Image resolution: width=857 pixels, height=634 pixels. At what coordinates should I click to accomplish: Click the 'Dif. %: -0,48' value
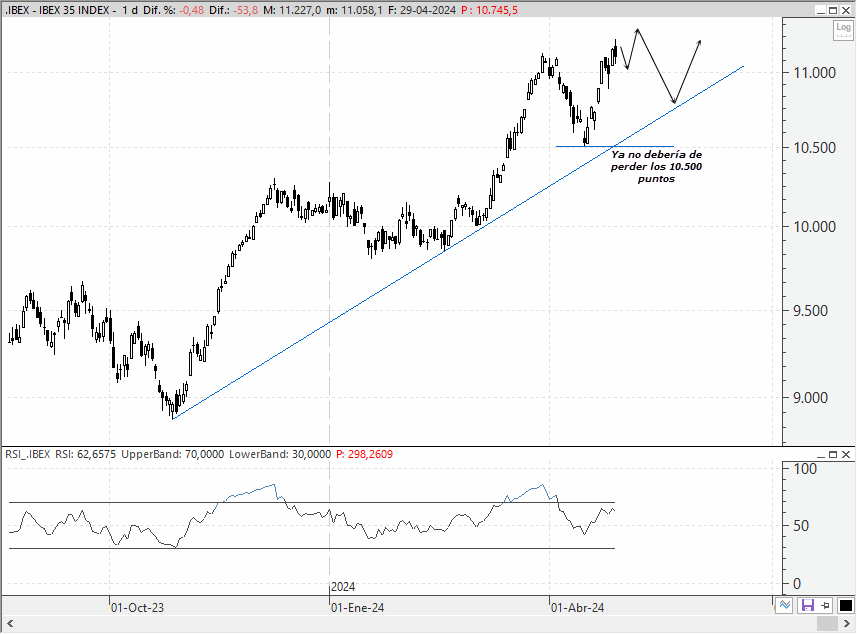(174, 10)
